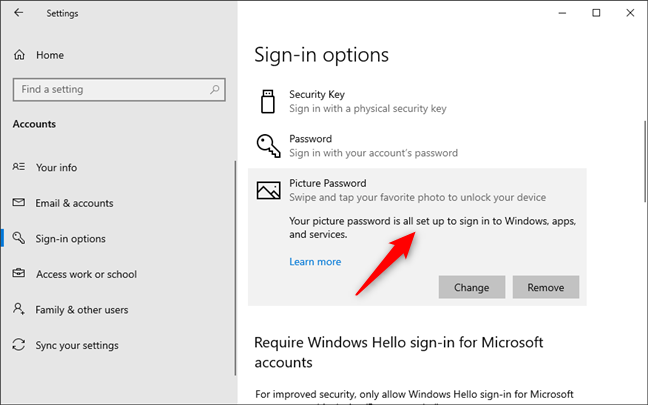Click the Access work or school briefcase icon
Viewport: 648px width, 405px height.
(19, 273)
